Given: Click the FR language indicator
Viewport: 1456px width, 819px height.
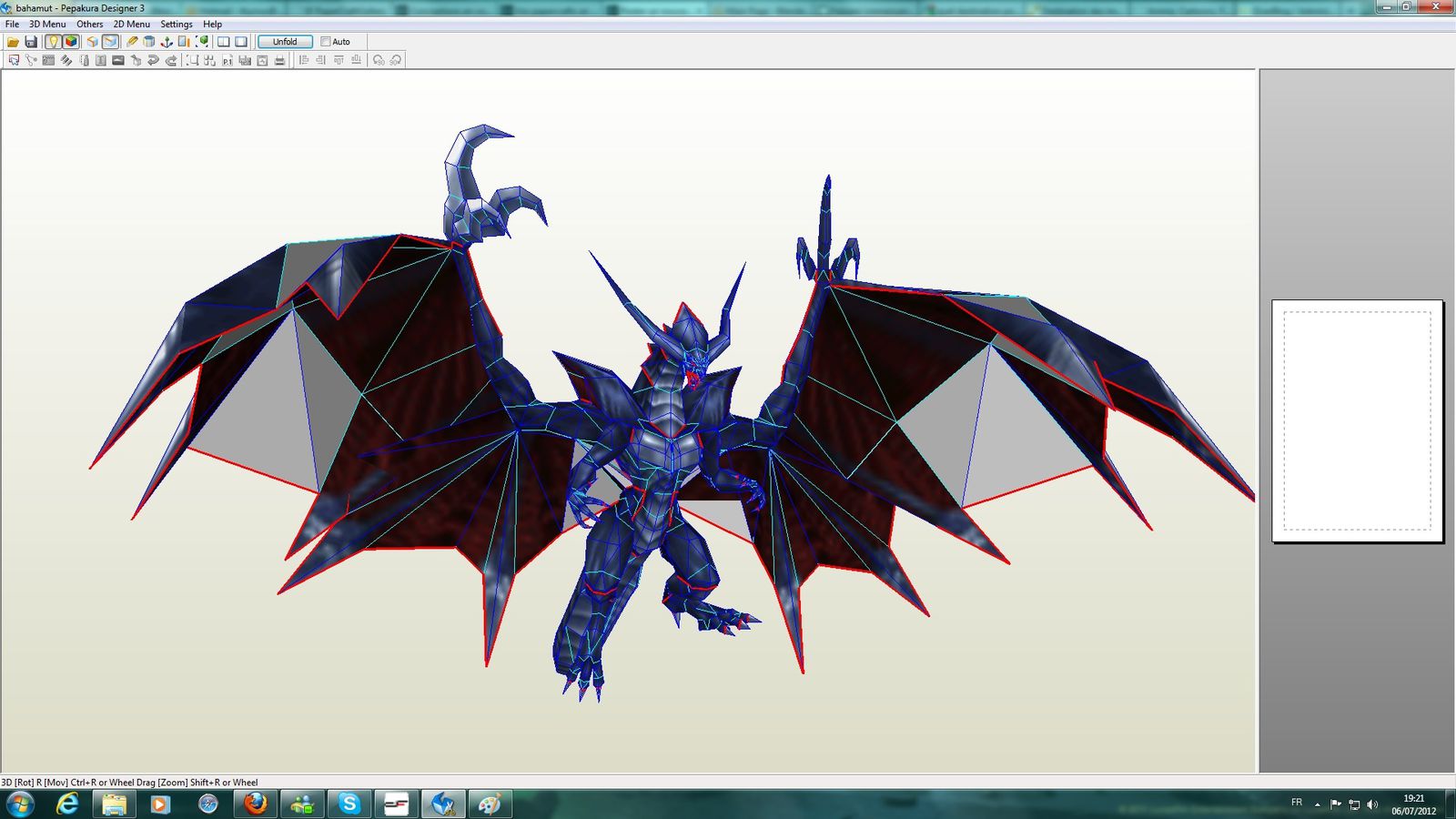Looking at the screenshot, I should pyautogui.click(x=1297, y=803).
